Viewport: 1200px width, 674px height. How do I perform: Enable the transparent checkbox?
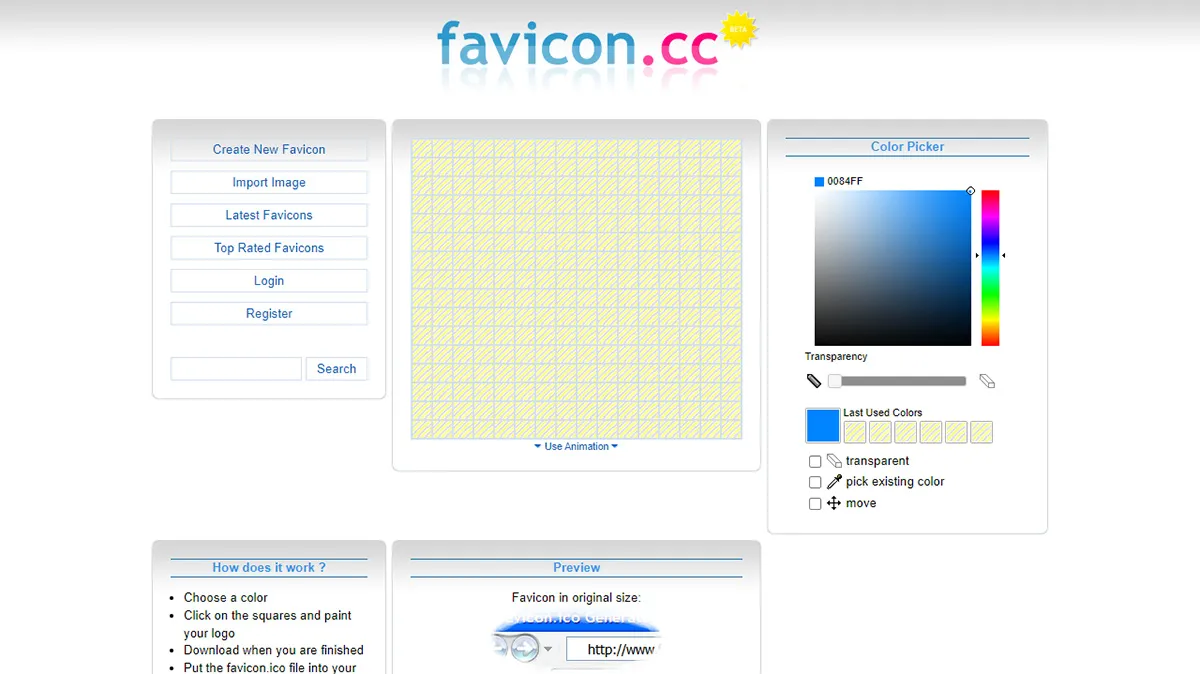pos(815,461)
